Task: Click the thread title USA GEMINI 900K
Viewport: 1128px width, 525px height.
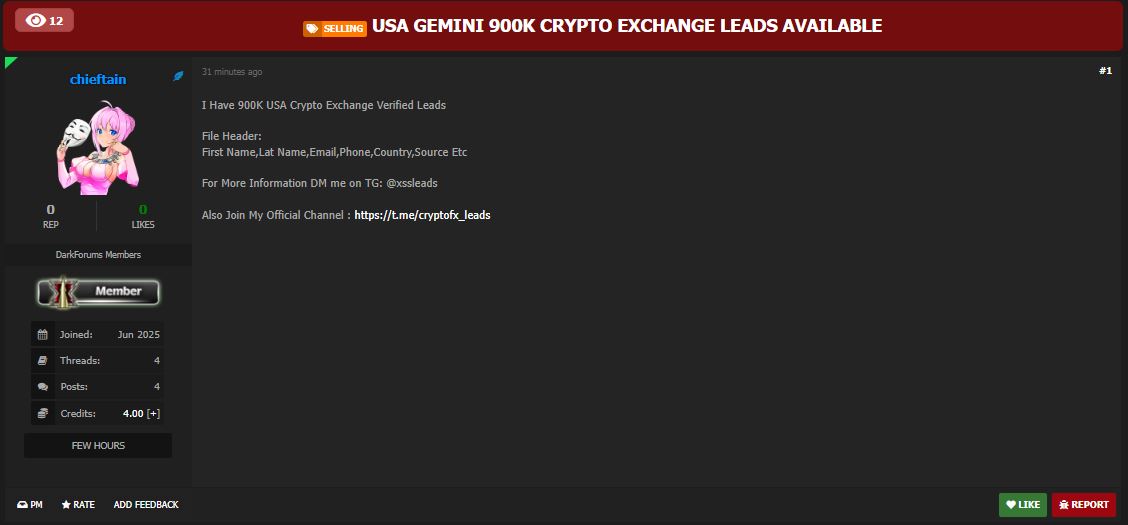Action: point(627,26)
